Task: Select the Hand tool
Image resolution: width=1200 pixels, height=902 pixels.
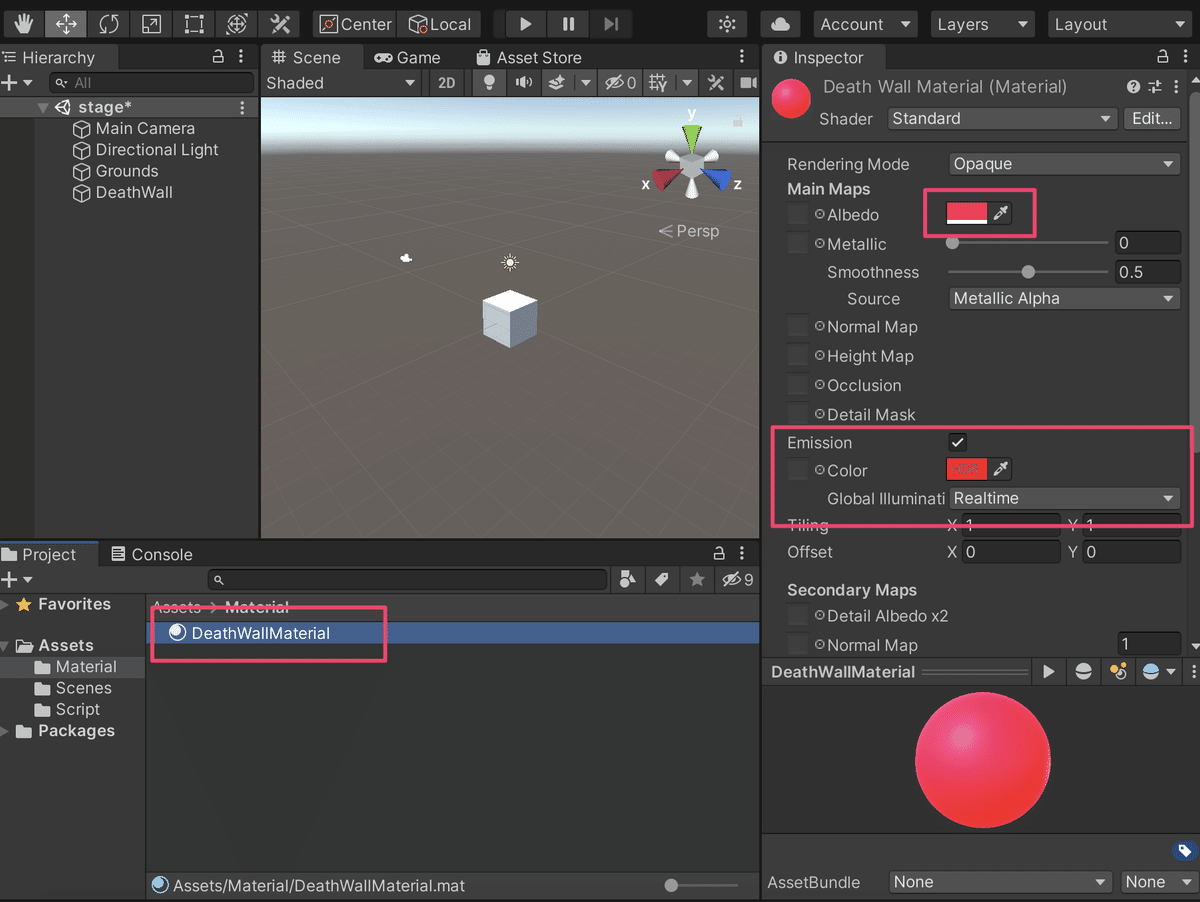Action: point(23,24)
